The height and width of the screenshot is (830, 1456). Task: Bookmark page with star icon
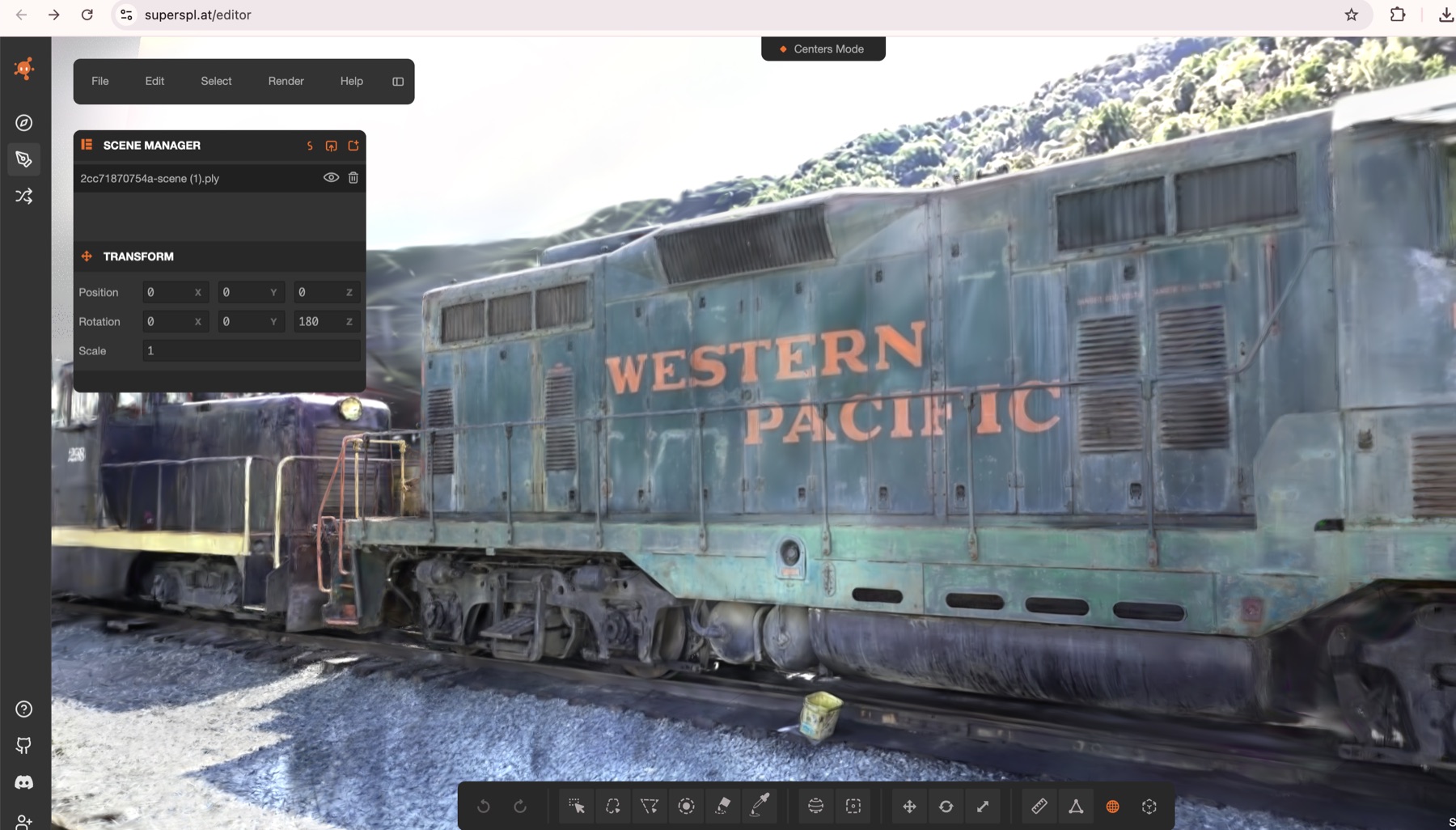1352,15
